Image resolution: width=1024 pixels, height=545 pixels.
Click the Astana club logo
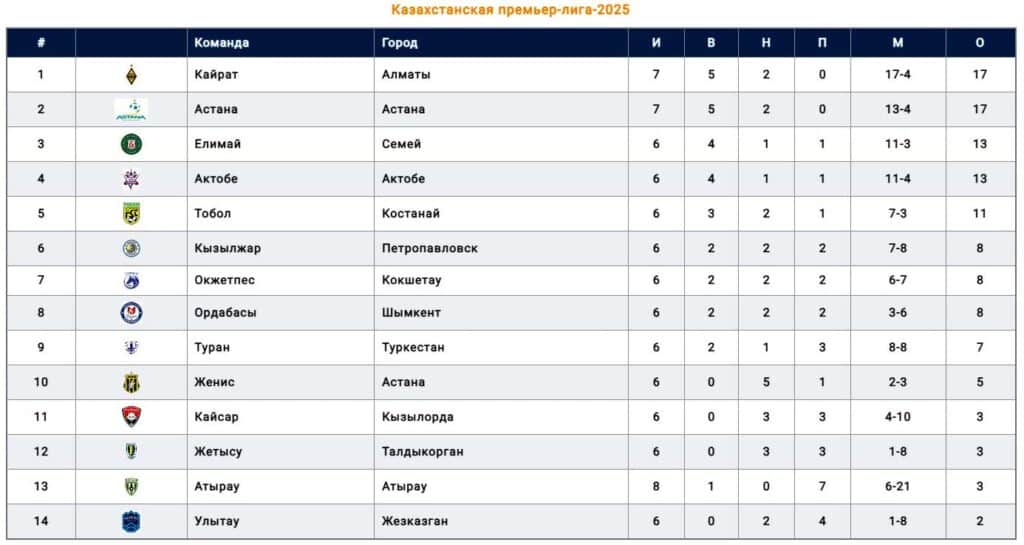(131, 110)
